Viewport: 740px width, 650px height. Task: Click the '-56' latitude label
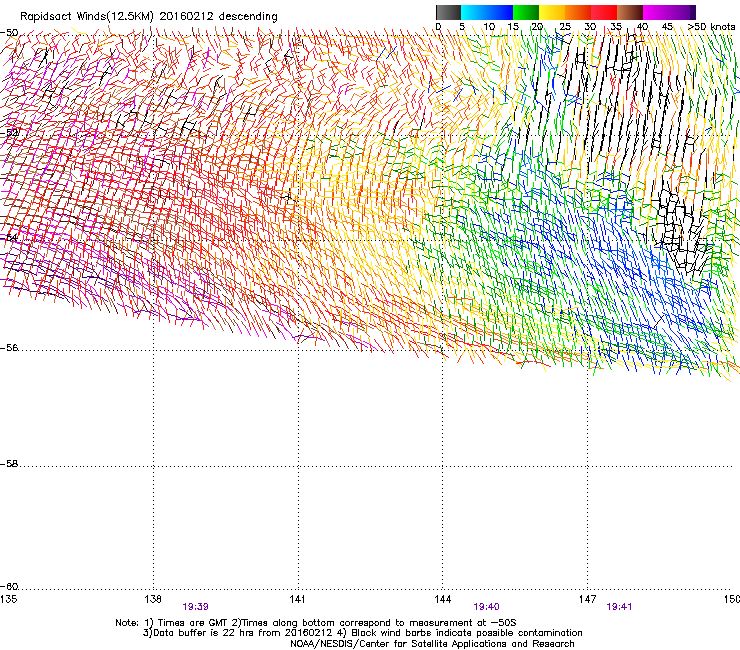[x=9, y=347]
